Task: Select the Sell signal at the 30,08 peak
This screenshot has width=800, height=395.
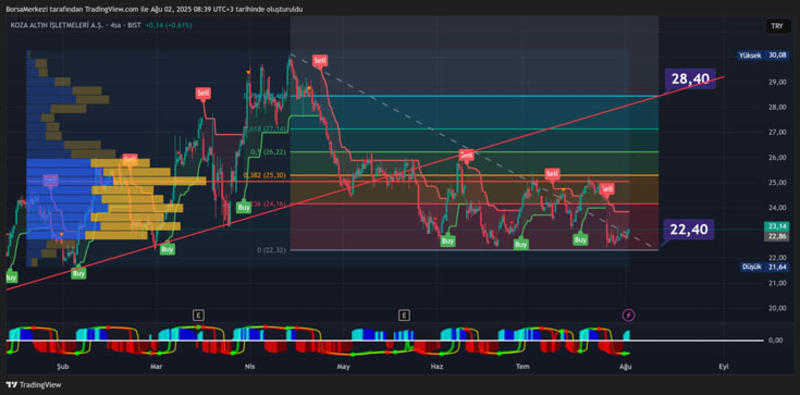Action: point(320,60)
